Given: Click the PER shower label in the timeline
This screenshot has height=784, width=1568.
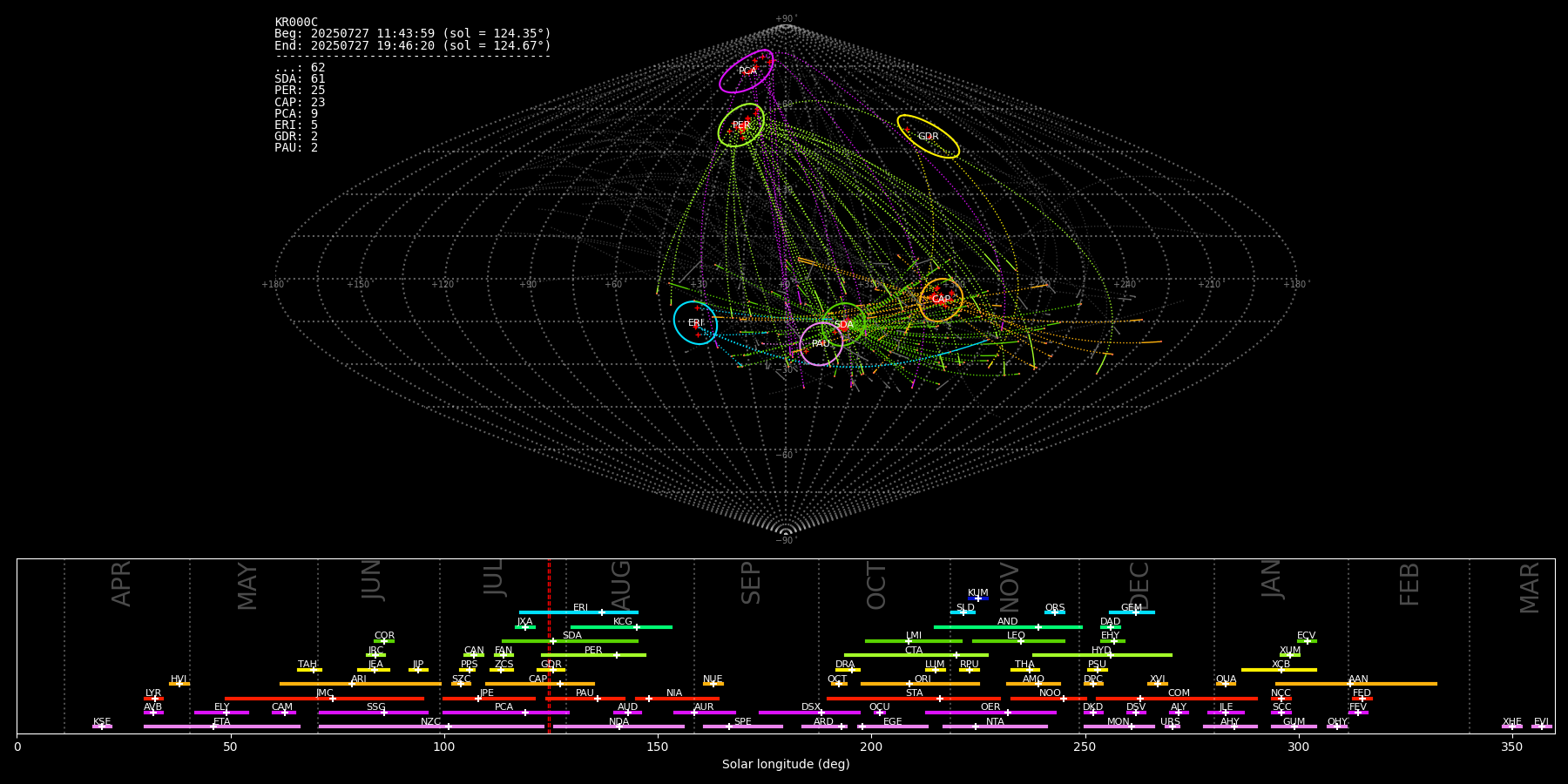Looking at the screenshot, I should (x=593, y=651).
